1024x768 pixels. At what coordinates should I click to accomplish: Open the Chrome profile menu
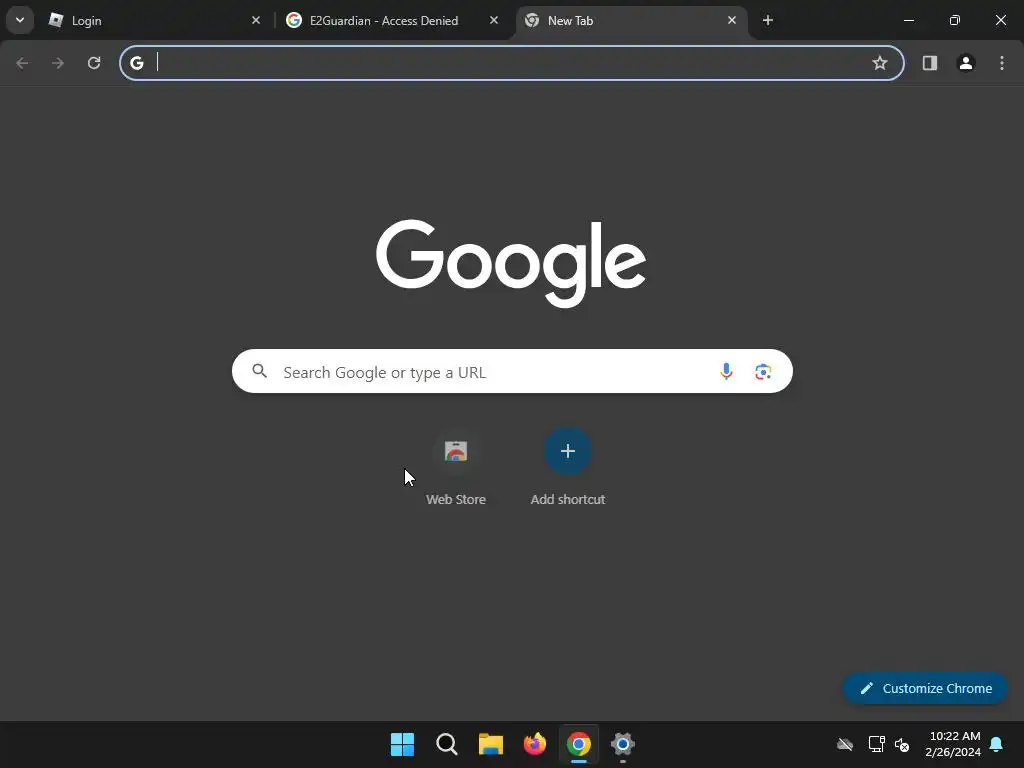click(966, 63)
